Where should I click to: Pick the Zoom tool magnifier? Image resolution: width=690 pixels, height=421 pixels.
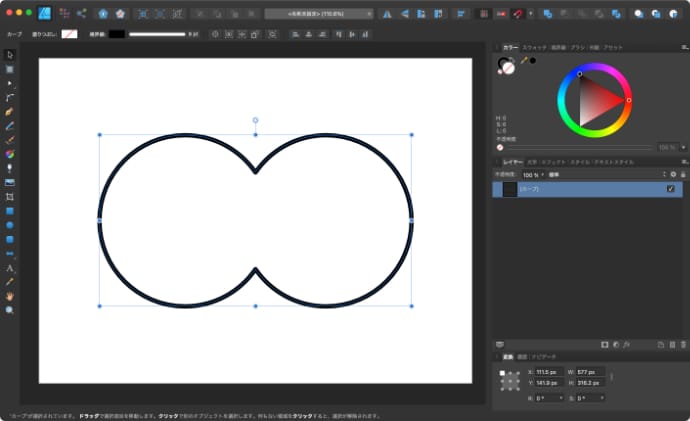pyautogui.click(x=10, y=311)
